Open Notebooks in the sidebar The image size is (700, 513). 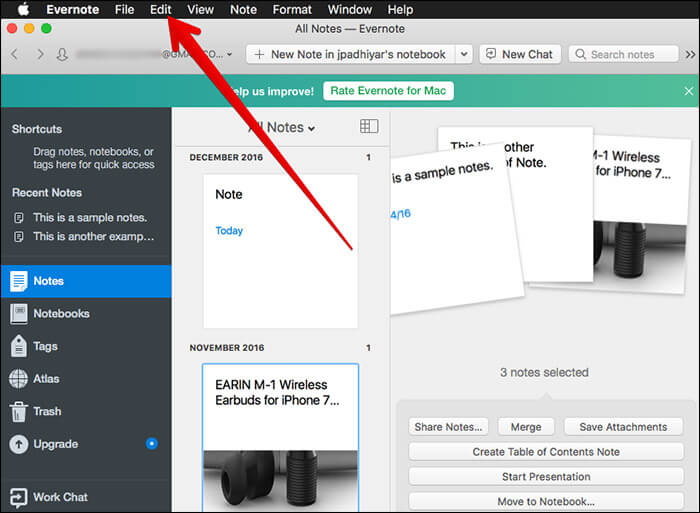pyautogui.click(x=86, y=314)
